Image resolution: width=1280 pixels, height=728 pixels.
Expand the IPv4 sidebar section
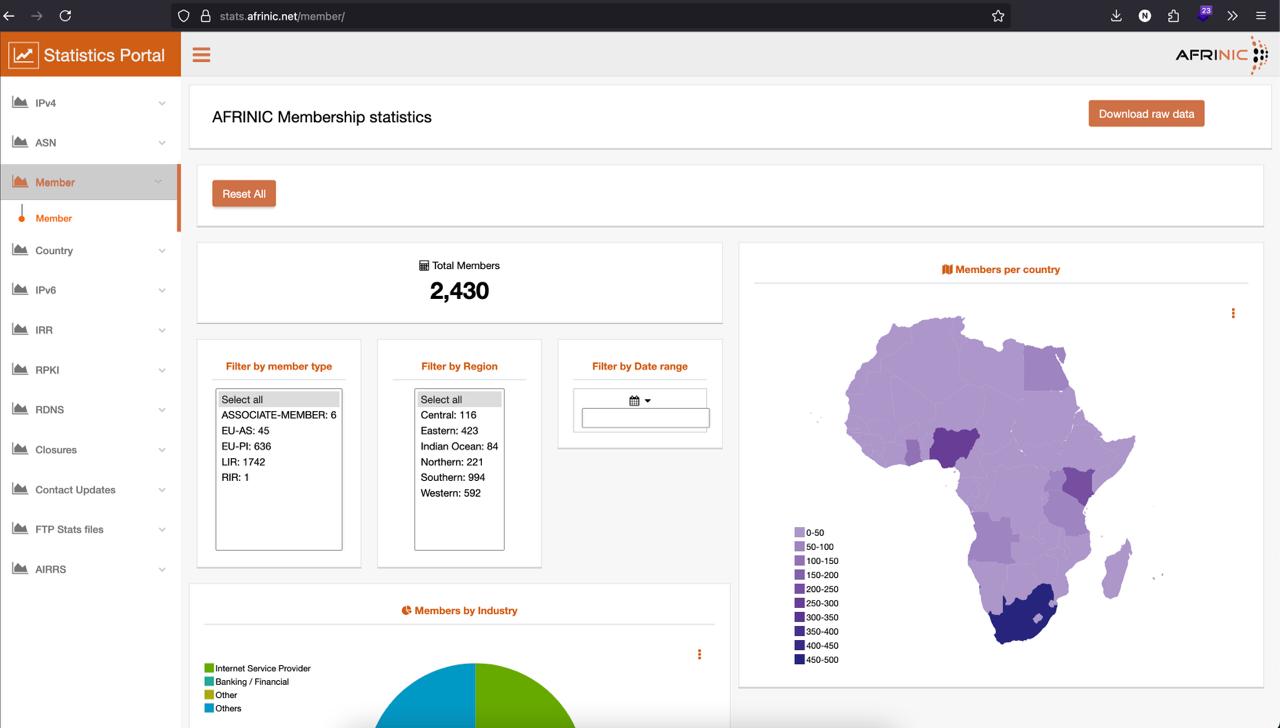coord(90,103)
